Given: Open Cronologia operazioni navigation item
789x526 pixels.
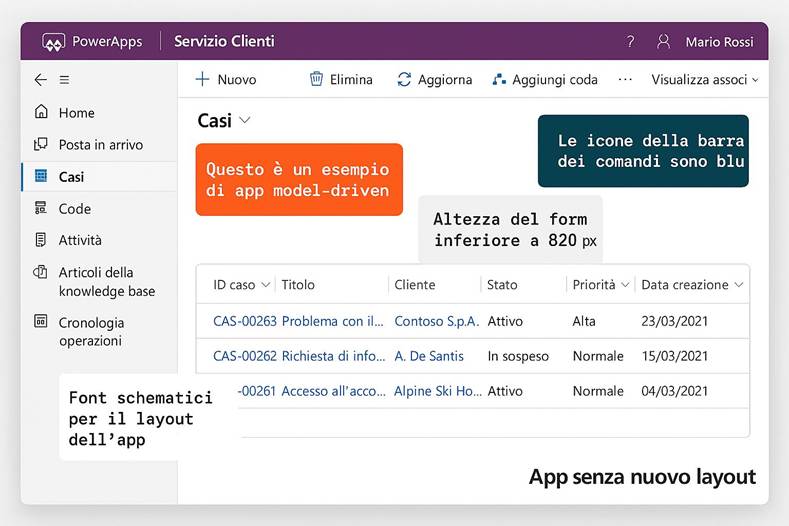Looking at the screenshot, I should point(99,331).
